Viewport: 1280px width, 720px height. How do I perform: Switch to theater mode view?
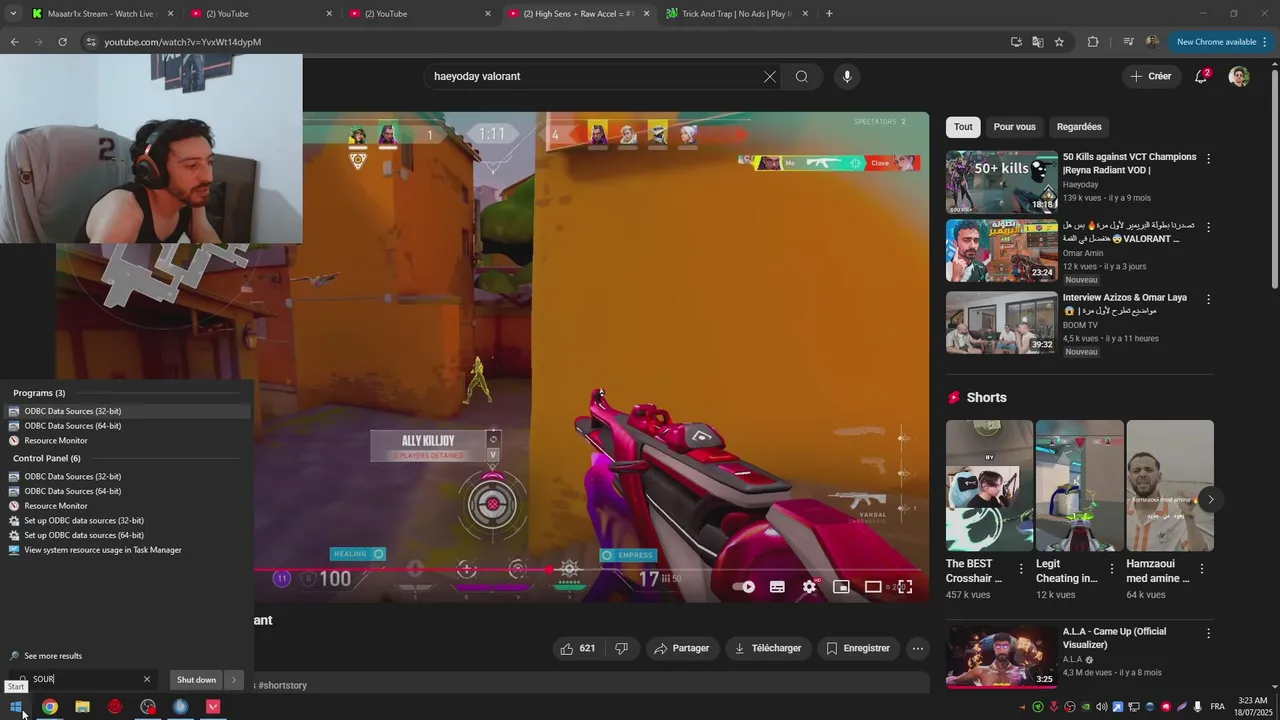pyautogui.click(x=873, y=587)
